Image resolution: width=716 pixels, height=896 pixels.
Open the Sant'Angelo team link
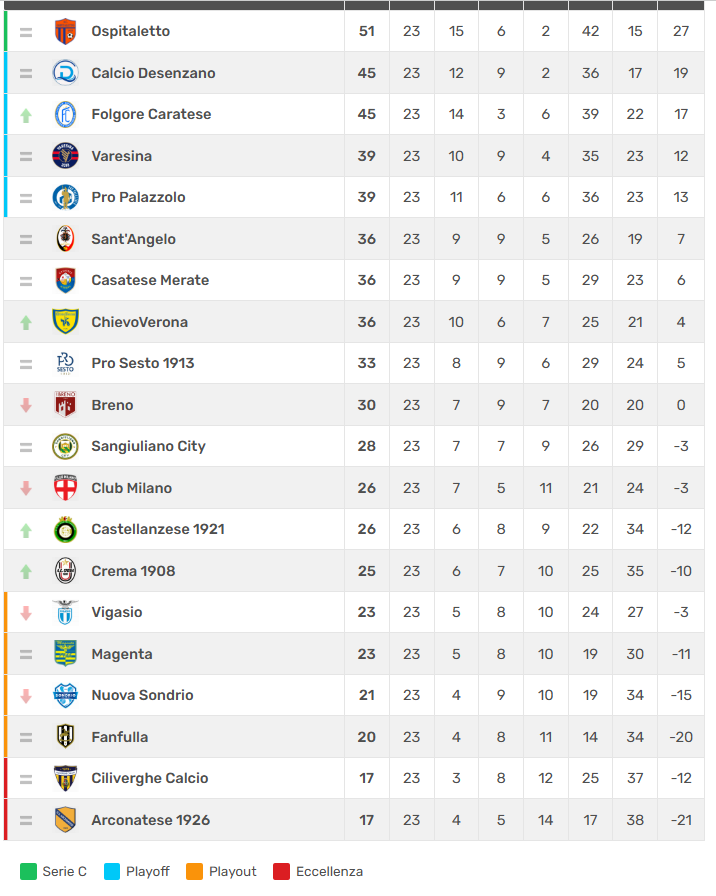(133, 239)
